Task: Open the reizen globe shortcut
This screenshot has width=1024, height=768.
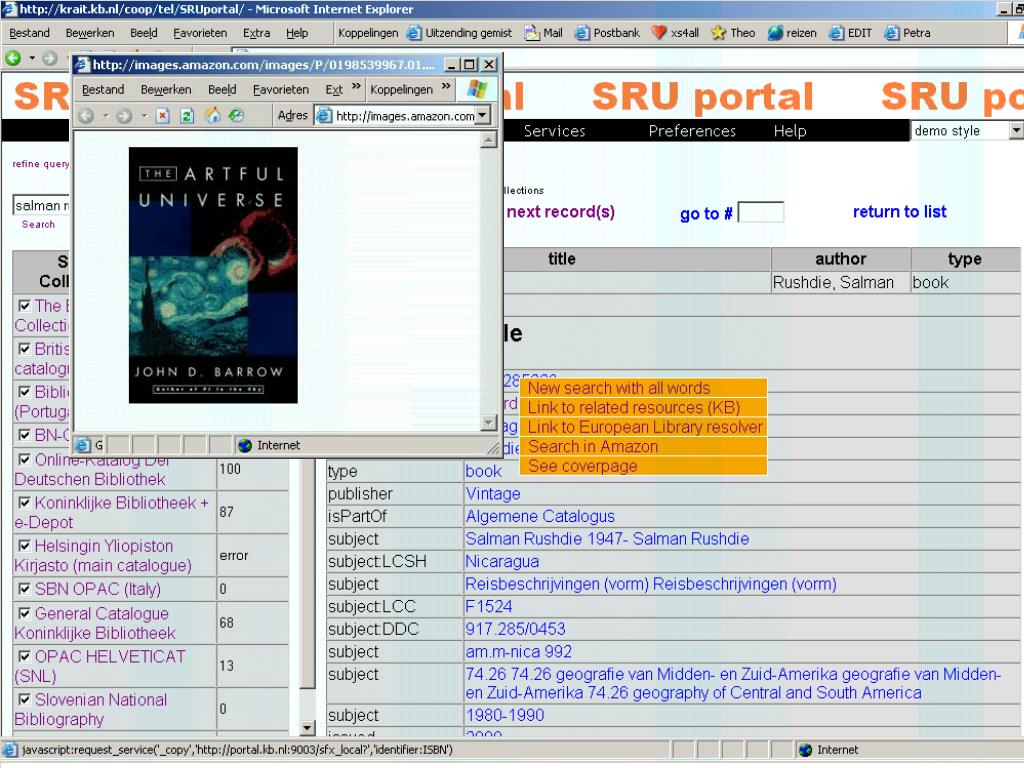Action: point(792,33)
